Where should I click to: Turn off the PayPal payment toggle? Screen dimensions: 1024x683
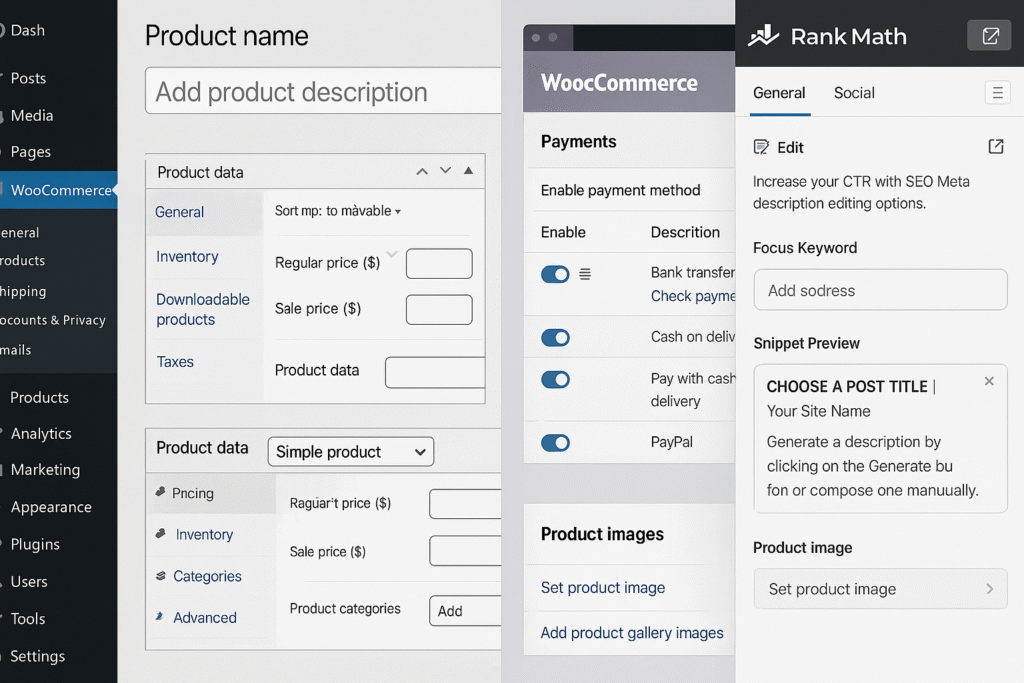555,443
